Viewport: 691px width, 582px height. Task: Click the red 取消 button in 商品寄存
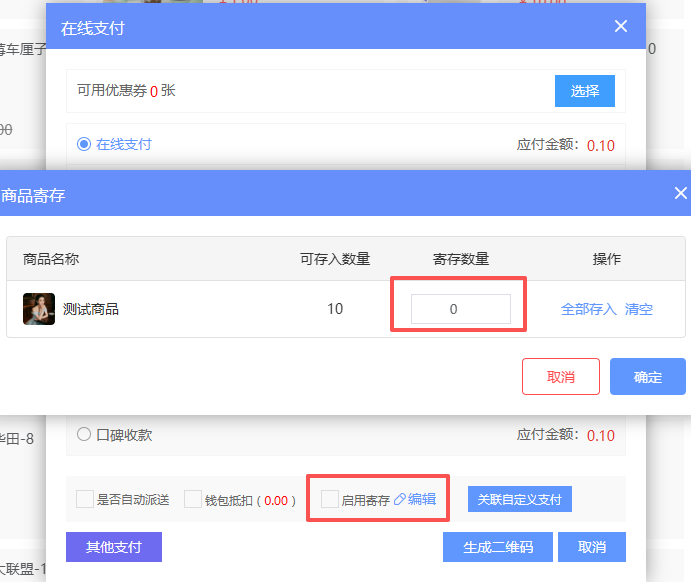coord(561,377)
